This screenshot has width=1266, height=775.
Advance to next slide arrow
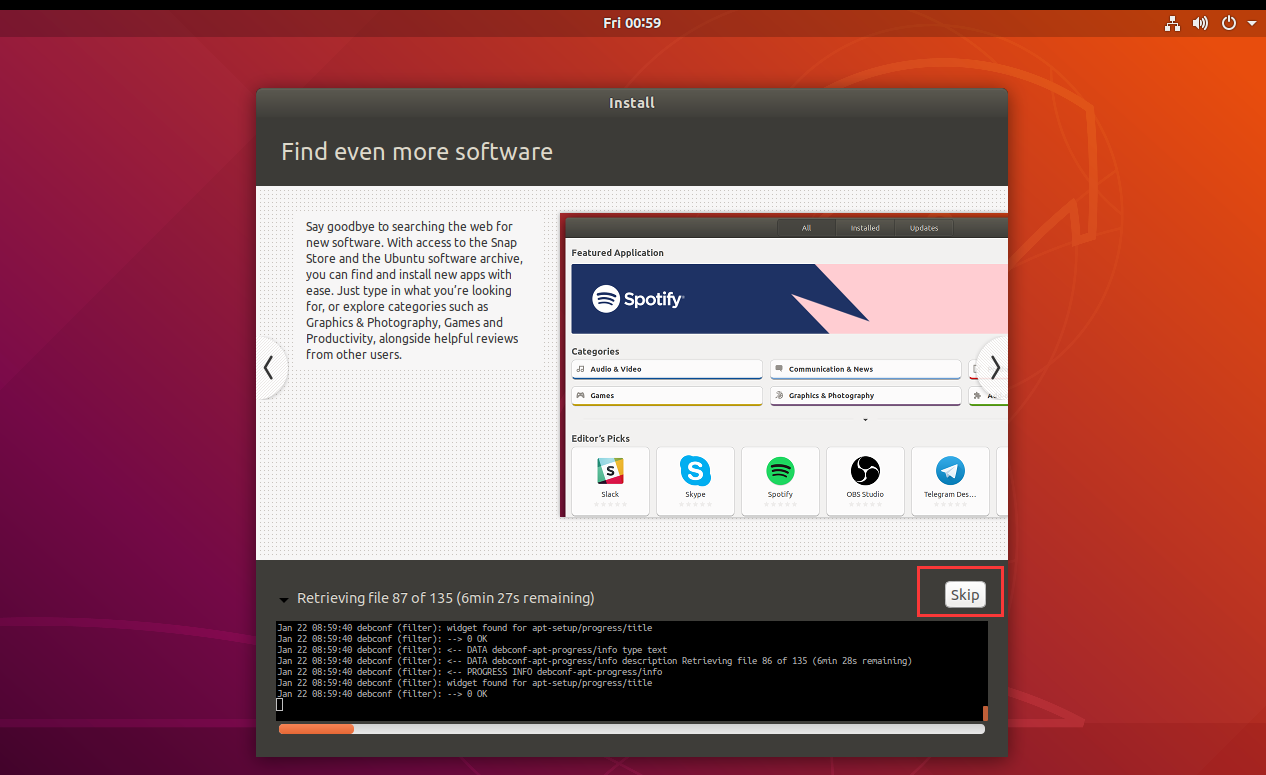[994, 368]
